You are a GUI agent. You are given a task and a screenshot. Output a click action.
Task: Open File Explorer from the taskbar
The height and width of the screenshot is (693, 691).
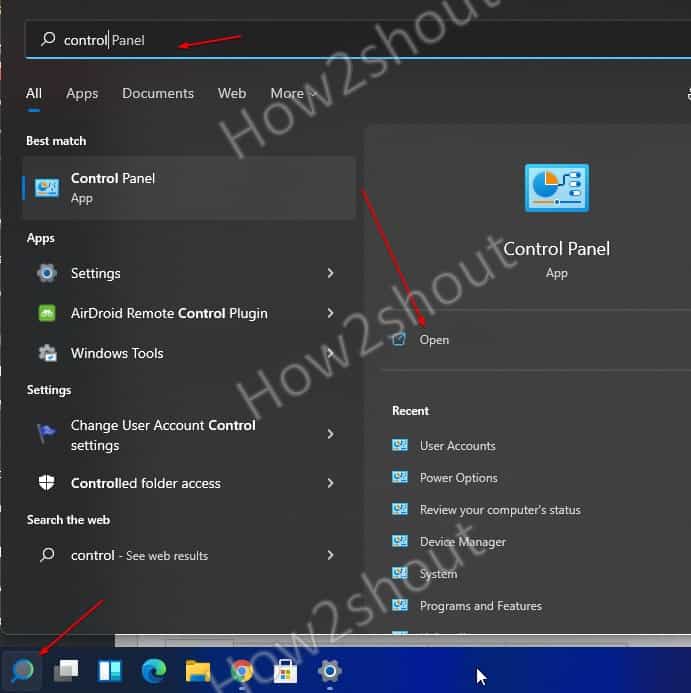tap(198, 670)
